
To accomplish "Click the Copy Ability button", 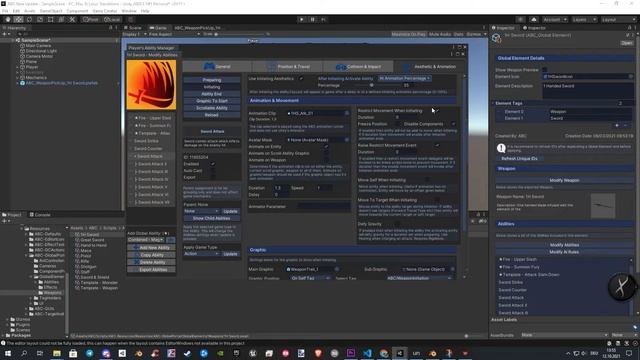I will click(151, 255).
